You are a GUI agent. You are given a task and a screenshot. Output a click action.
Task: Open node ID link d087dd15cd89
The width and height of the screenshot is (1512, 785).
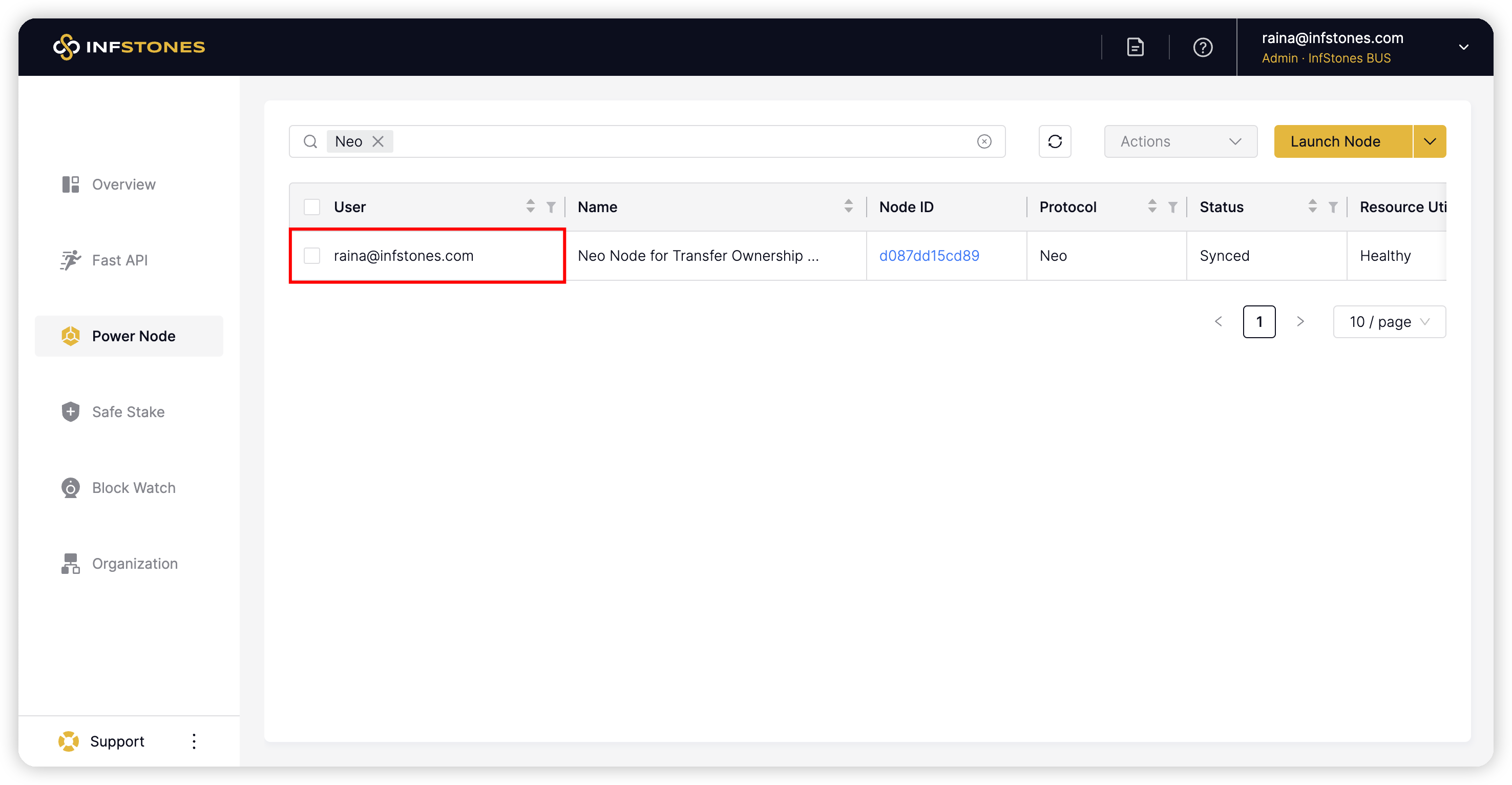(929, 255)
